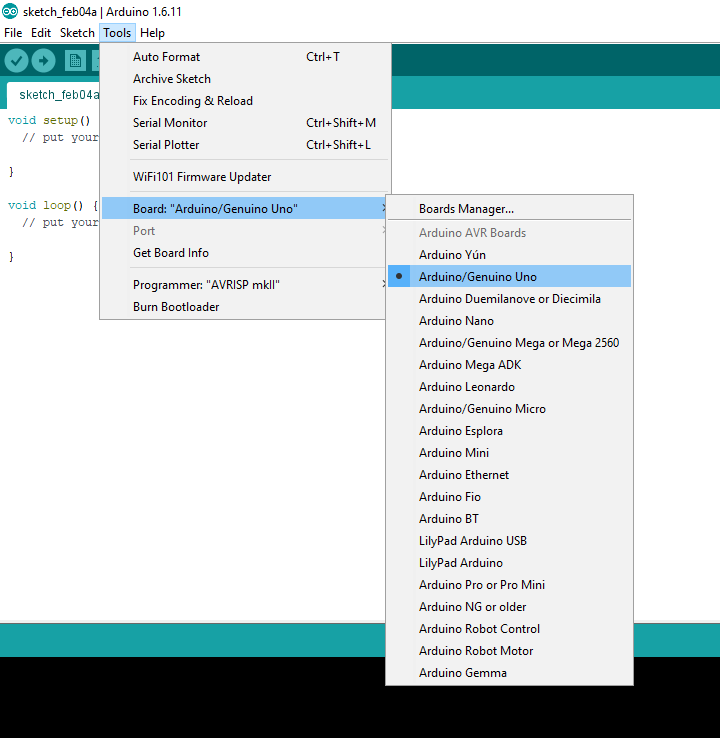Select Arduino BT board
The image size is (720, 738).
pyautogui.click(x=509, y=519)
